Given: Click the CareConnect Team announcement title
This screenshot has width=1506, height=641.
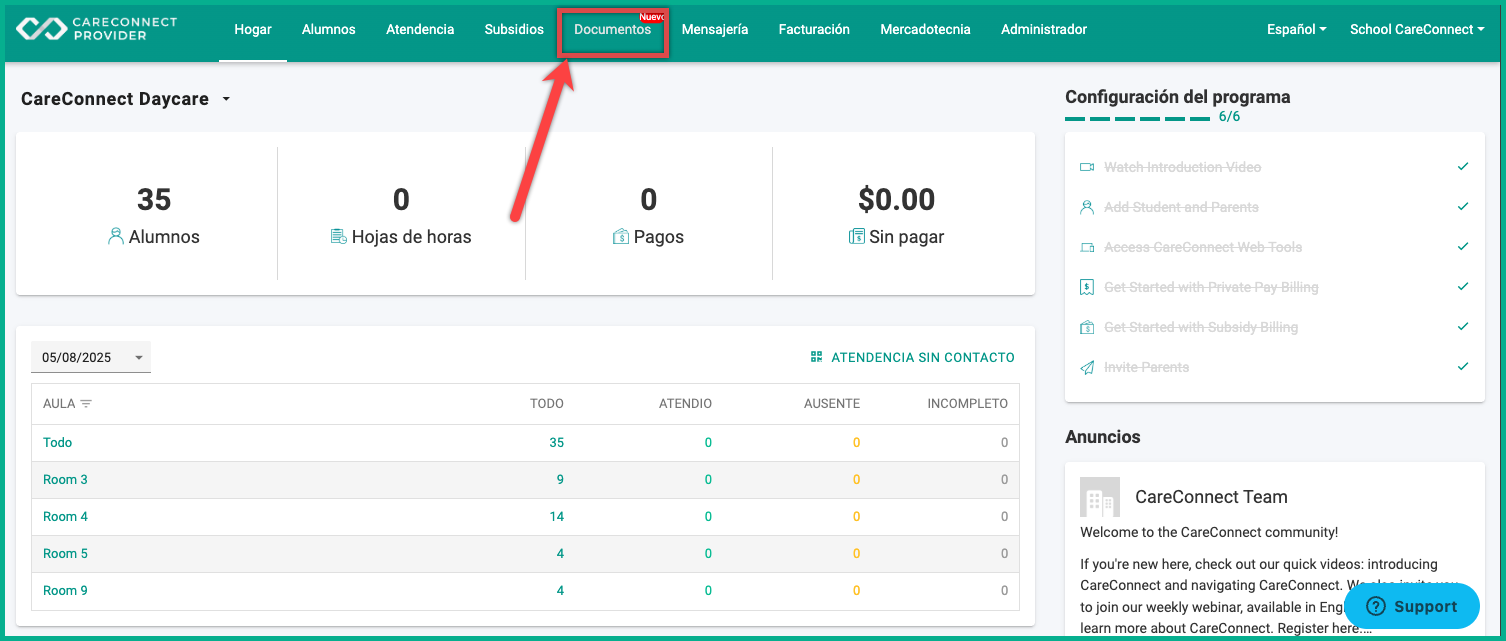Looking at the screenshot, I should pos(1211,497).
